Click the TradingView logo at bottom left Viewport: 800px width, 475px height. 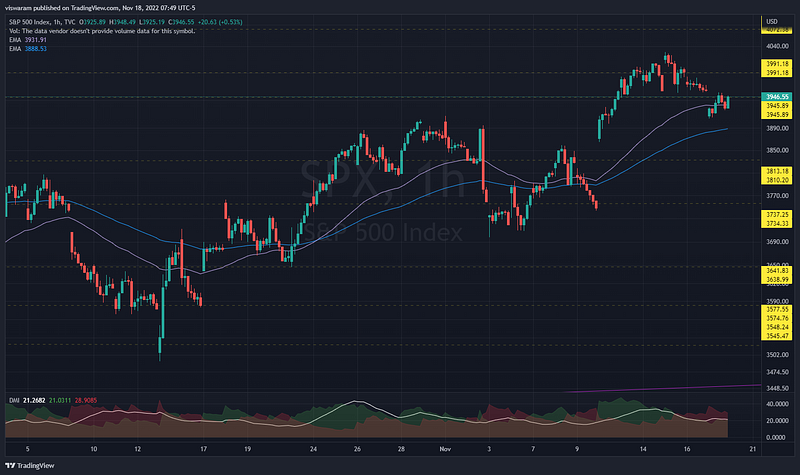(30, 465)
